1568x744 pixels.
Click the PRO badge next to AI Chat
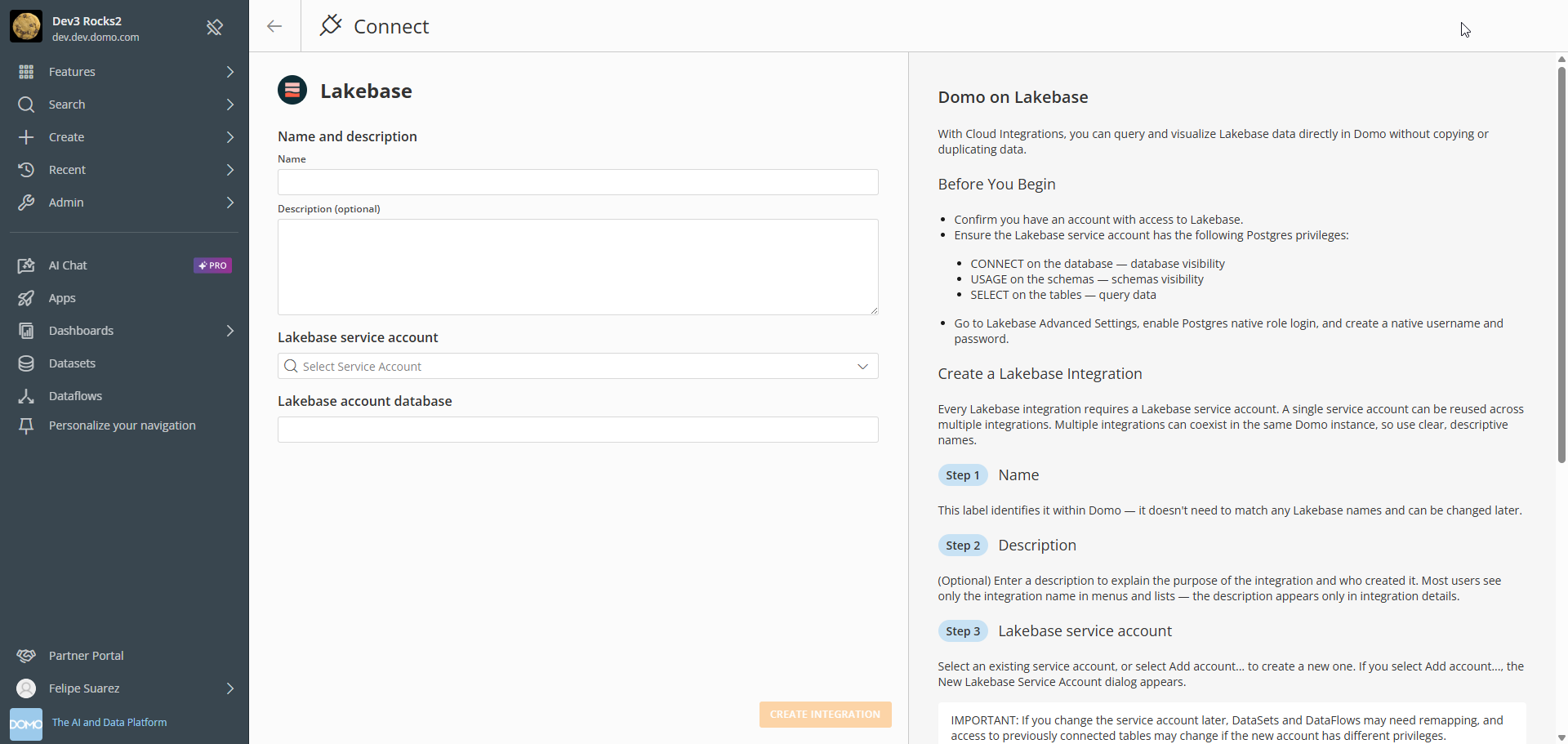coord(212,265)
